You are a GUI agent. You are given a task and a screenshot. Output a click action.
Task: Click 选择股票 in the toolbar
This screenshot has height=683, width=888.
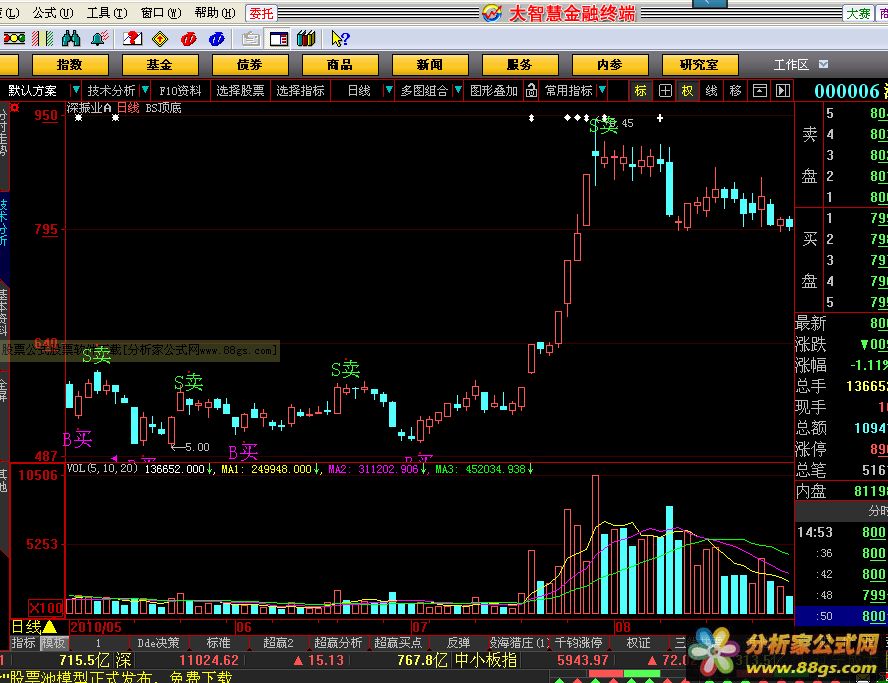[240, 91]
